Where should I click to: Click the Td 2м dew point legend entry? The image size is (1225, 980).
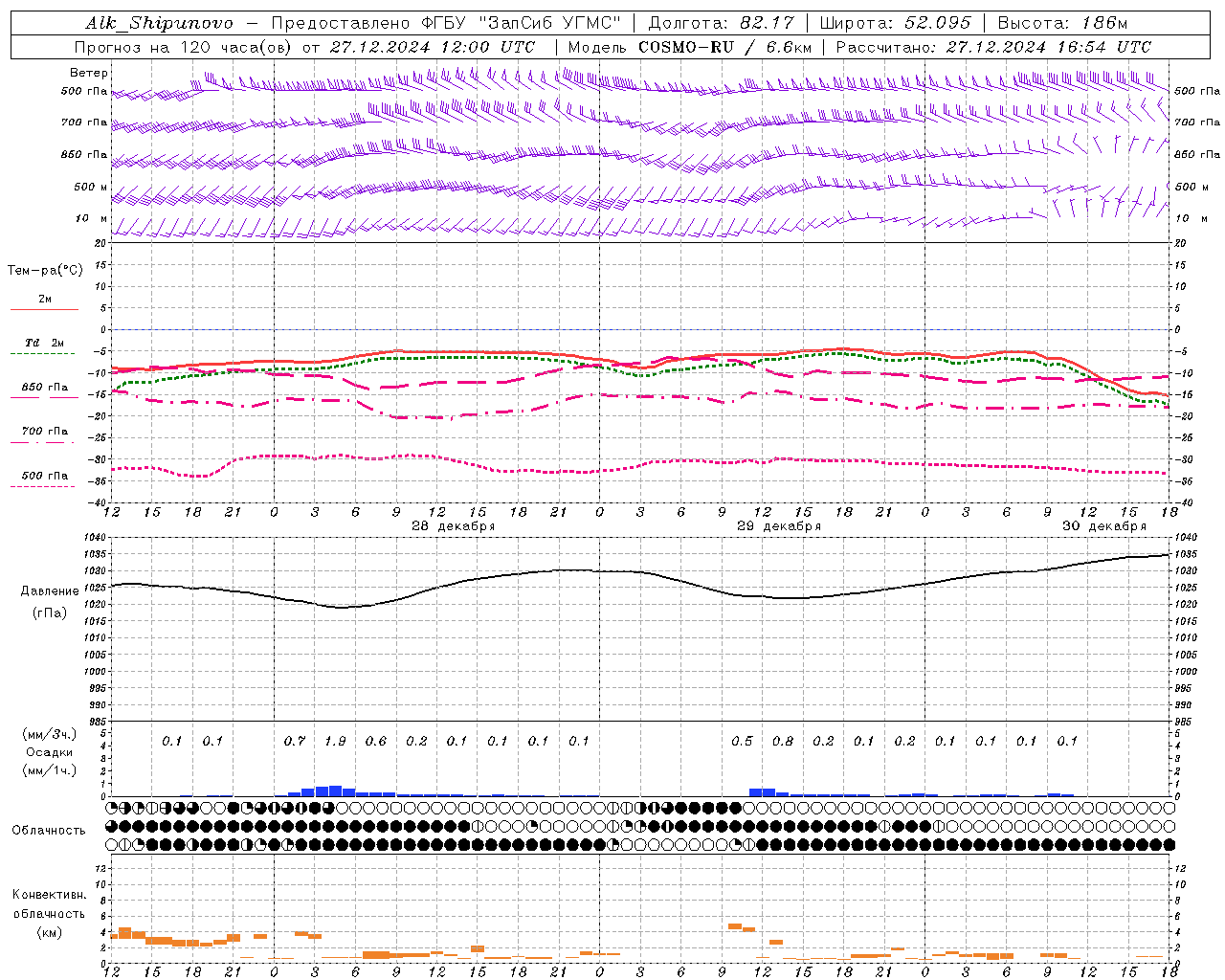click(45, 343)
